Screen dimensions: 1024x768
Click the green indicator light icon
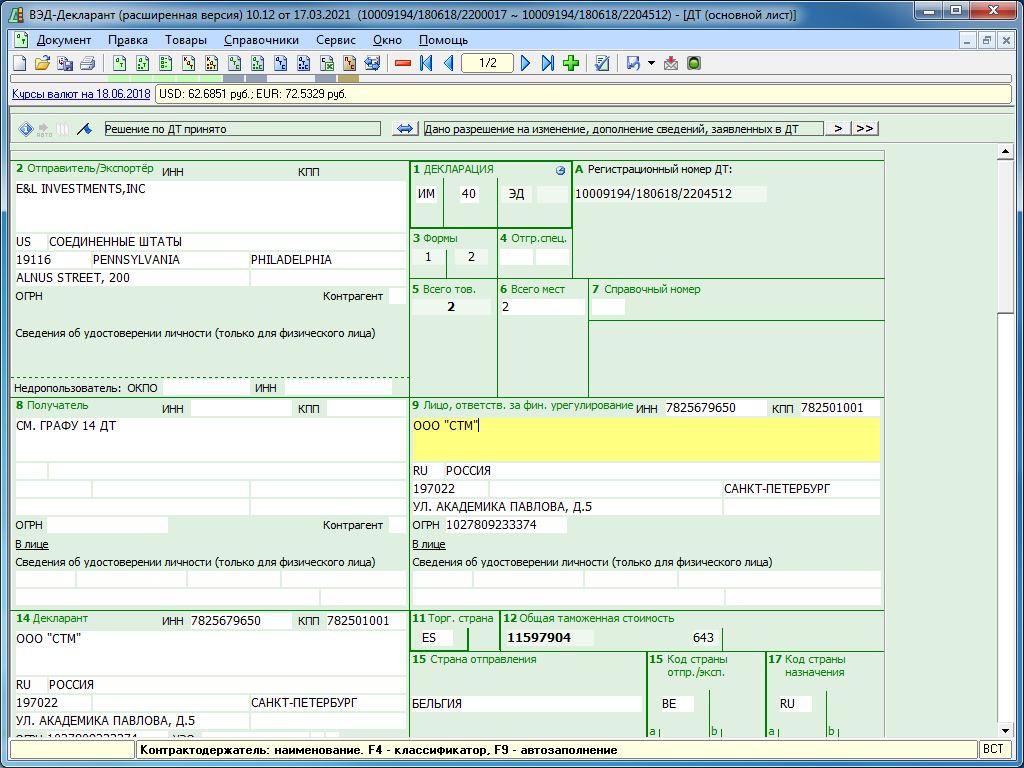694,64
